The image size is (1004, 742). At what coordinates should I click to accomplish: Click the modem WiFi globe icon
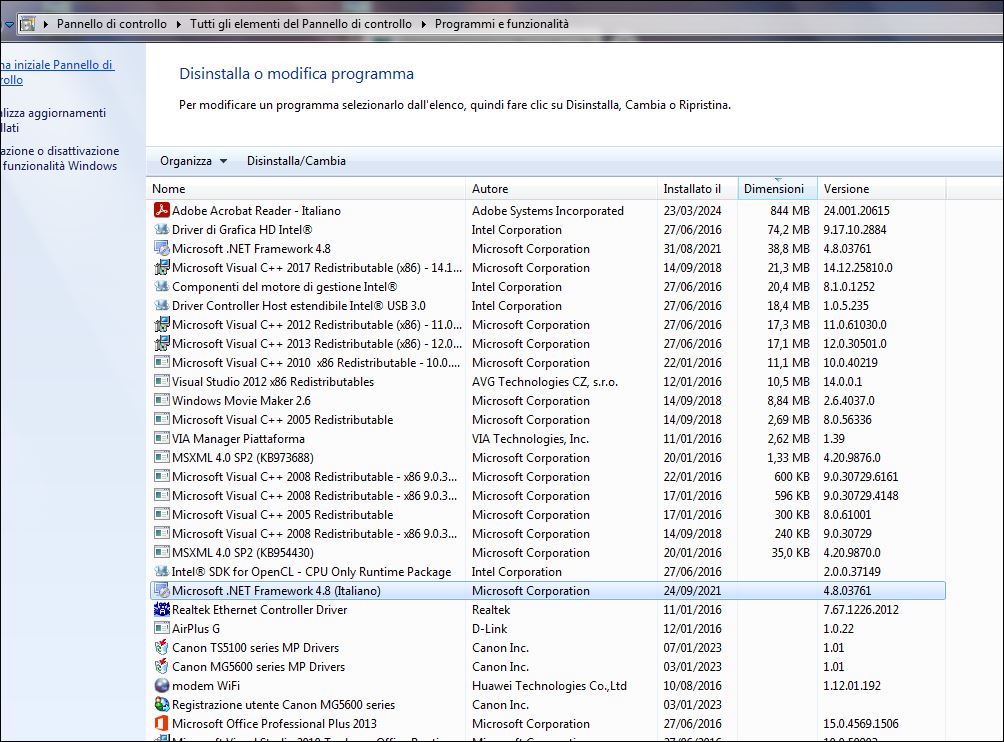[x=161, y=685]
